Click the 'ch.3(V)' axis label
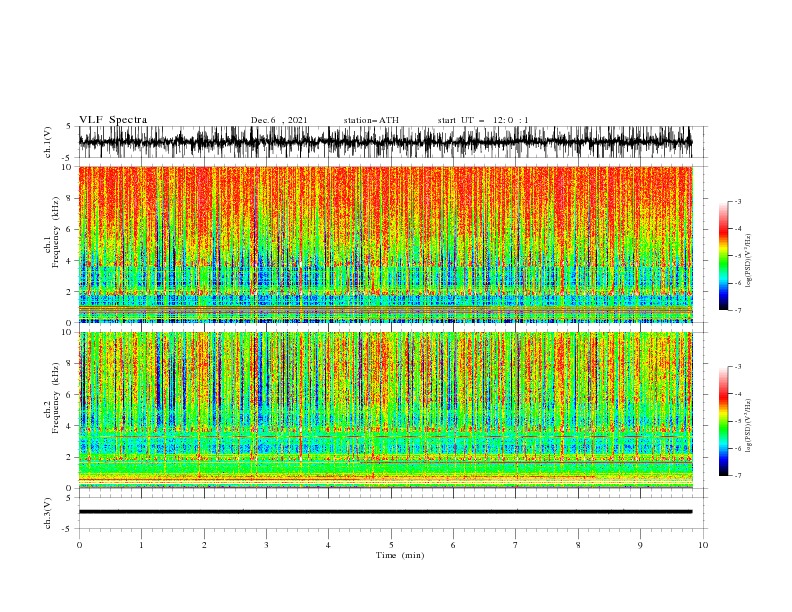The height and width of the screenshot is (612, 792). pos(48,513)
